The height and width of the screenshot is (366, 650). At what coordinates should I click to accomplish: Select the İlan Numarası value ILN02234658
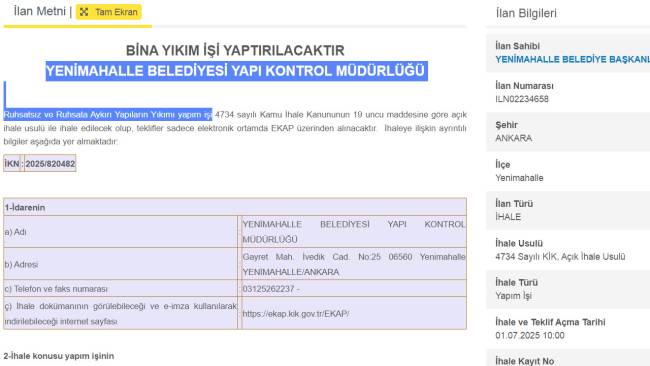522,99
